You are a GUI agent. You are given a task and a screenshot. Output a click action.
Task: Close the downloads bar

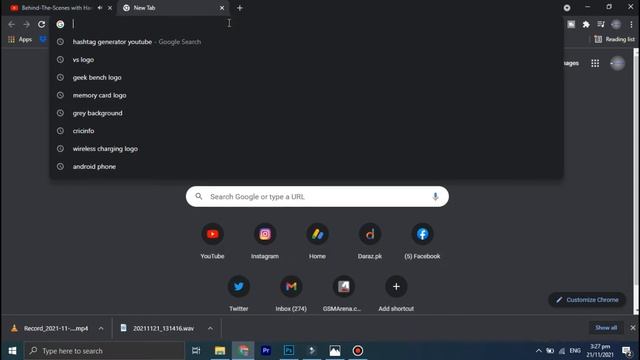(x=633, y=328)
